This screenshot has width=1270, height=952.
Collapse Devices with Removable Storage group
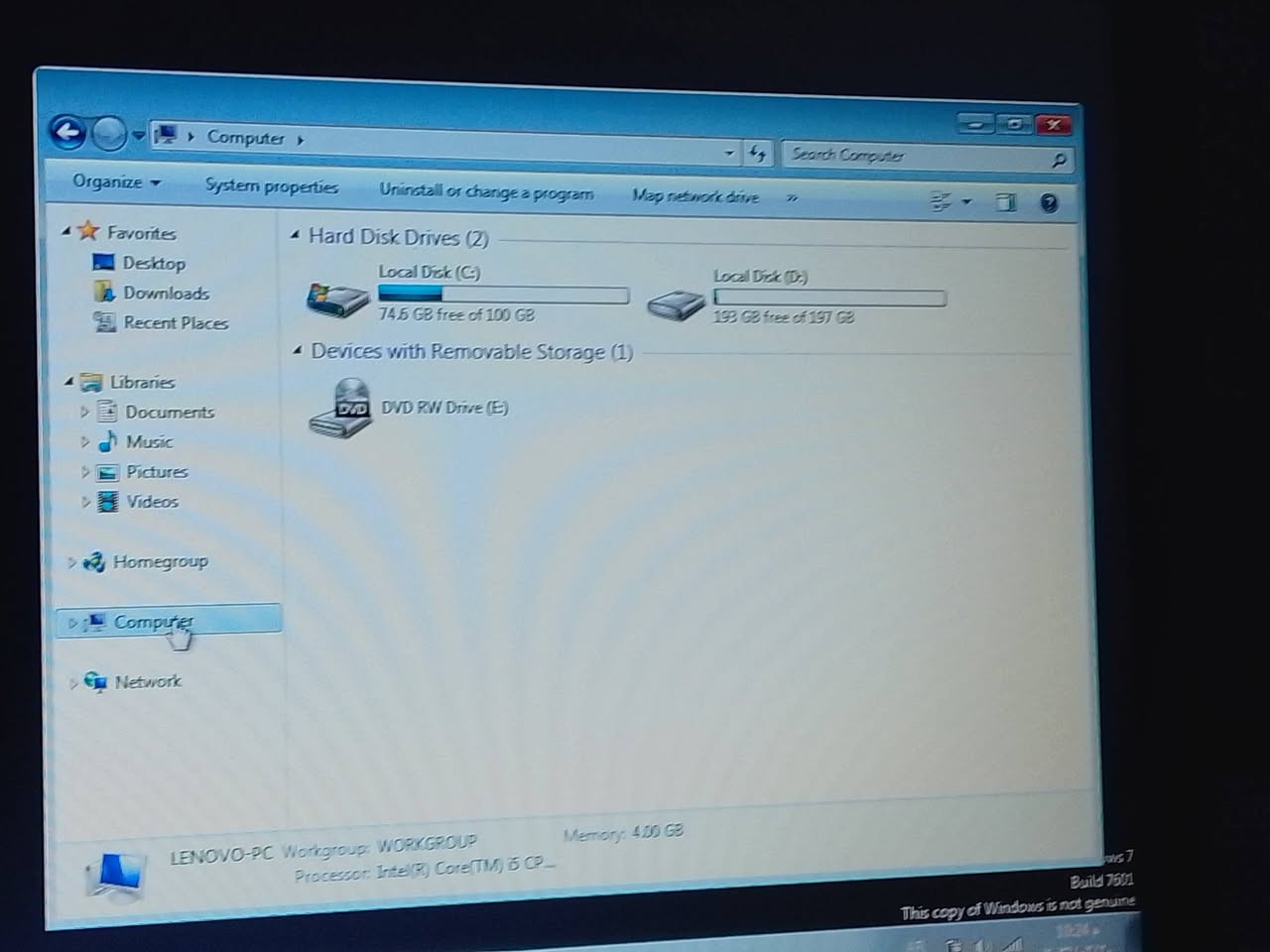(x=297, y=350)
